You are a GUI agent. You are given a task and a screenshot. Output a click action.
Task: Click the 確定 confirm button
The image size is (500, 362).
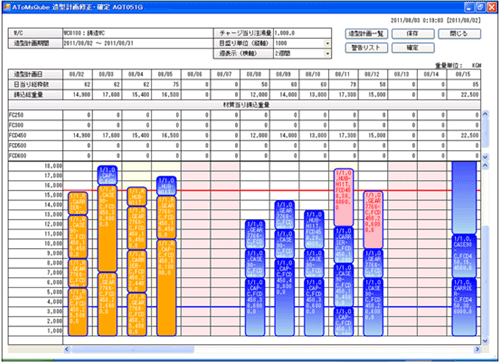tap(413, 48)
